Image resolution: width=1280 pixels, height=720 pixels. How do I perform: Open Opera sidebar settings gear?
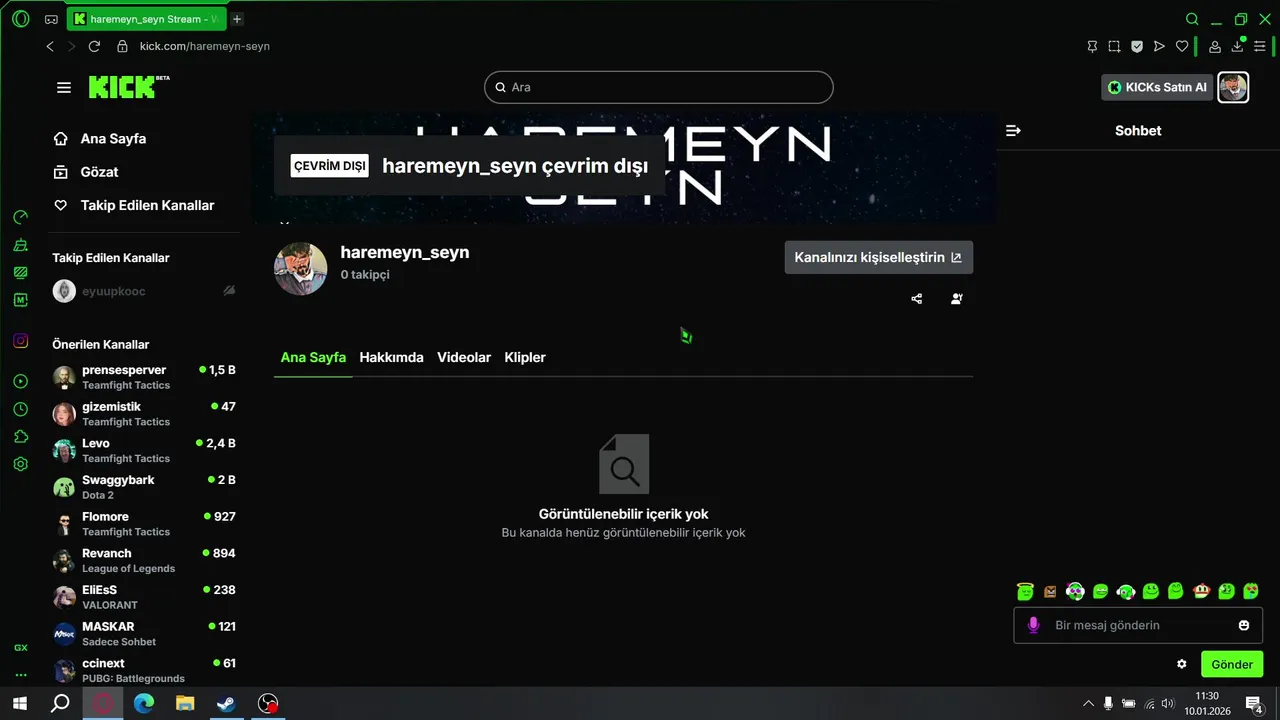click(20, 464)
